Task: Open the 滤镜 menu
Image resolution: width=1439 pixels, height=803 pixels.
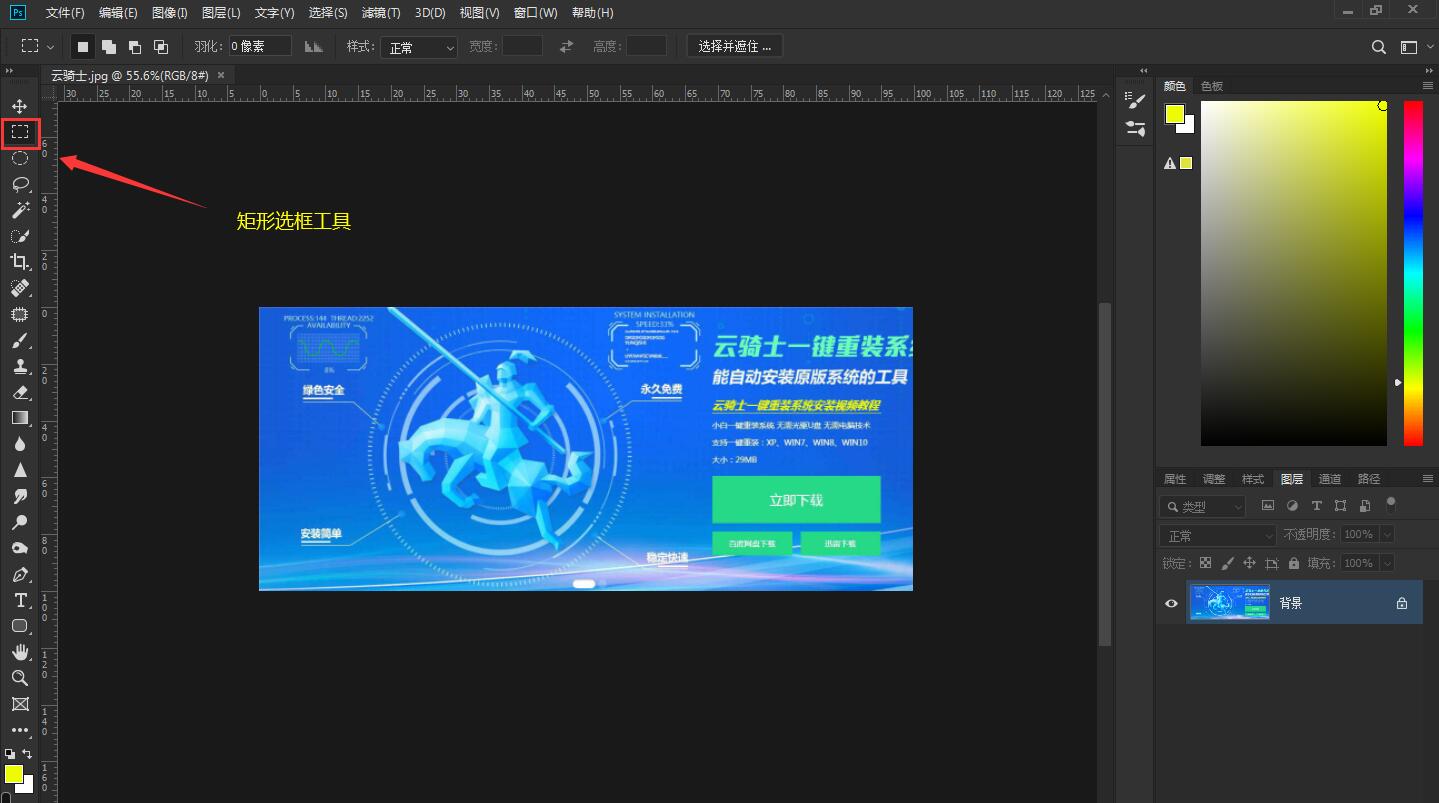Action: (x=380, y=13)
